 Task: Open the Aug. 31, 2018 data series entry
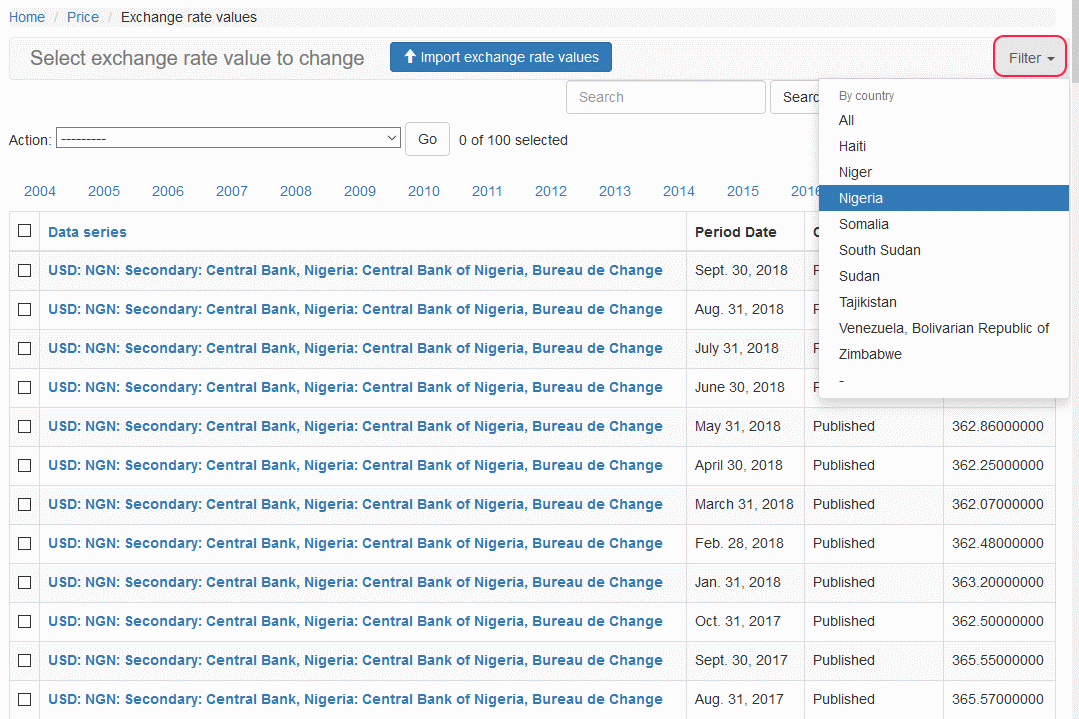click(355, 309)
